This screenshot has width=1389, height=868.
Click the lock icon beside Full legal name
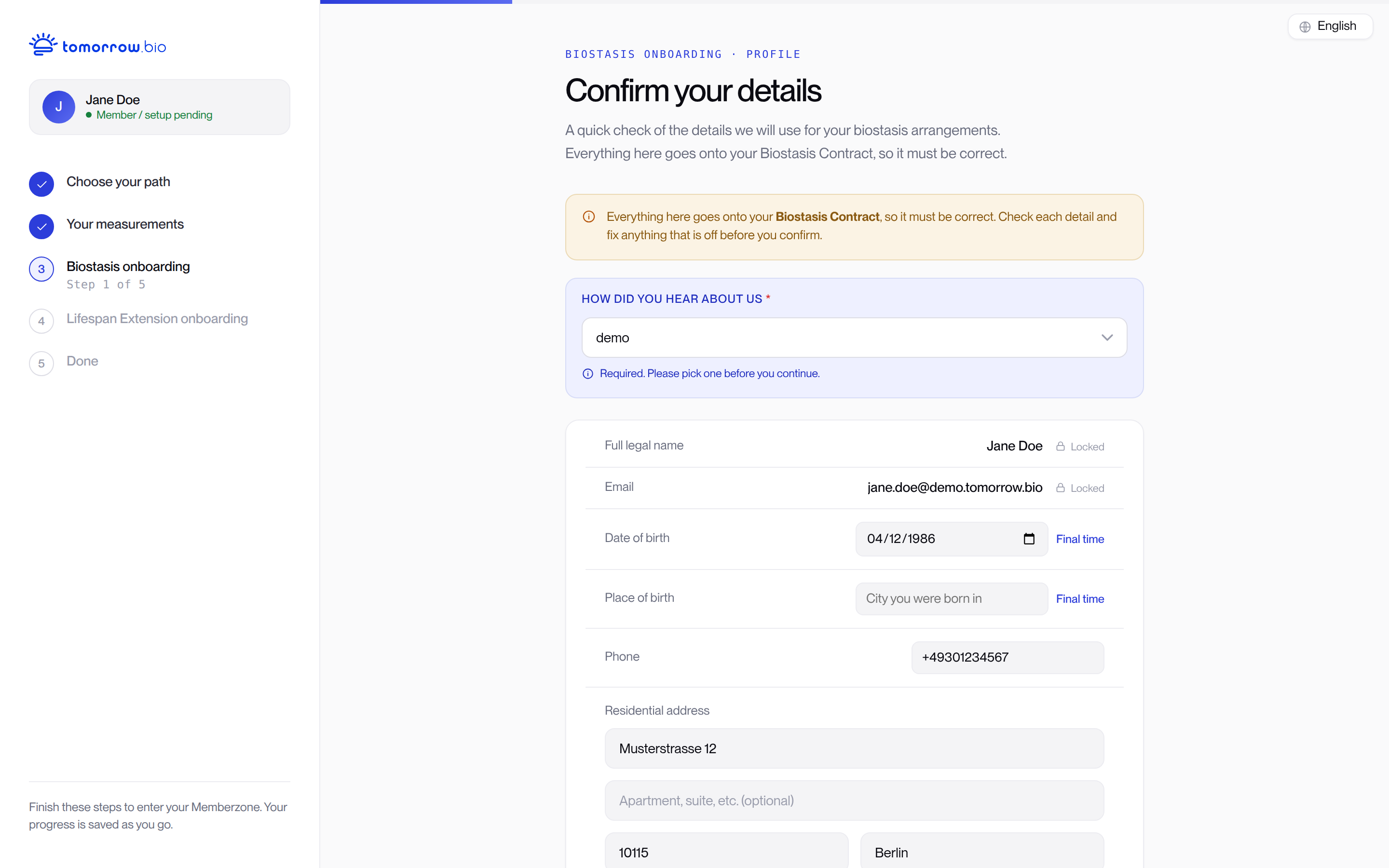pos(1061,446)
